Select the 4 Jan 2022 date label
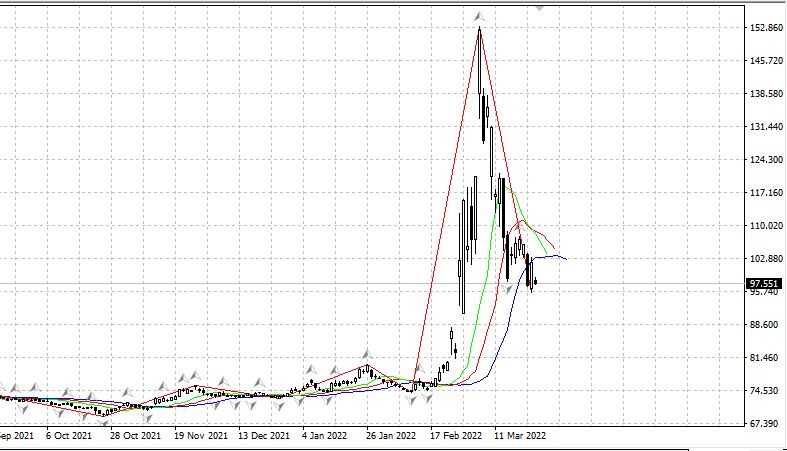The image size is (787, 451). (x=324, y=435)
